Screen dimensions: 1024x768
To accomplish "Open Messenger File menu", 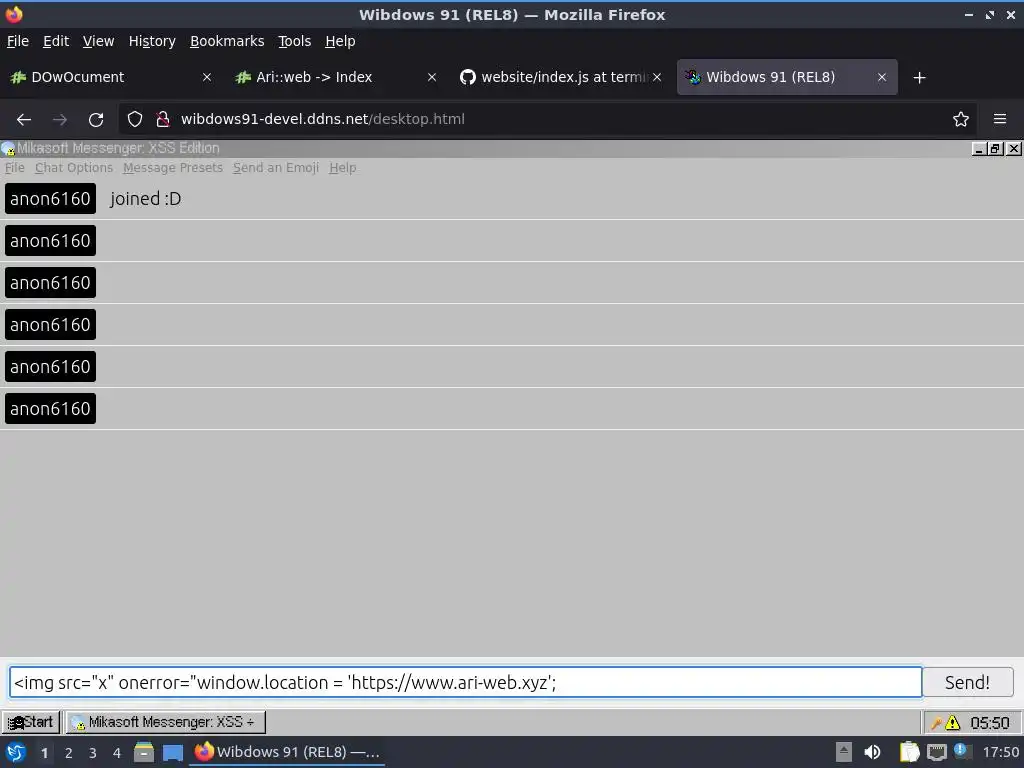I will point(14,168).
